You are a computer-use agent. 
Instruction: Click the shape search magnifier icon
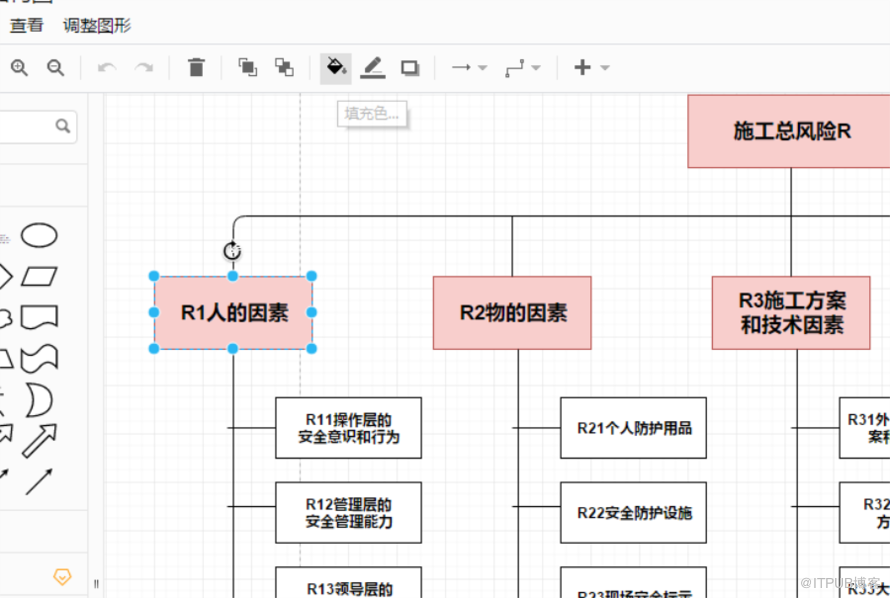click(62, 126)
